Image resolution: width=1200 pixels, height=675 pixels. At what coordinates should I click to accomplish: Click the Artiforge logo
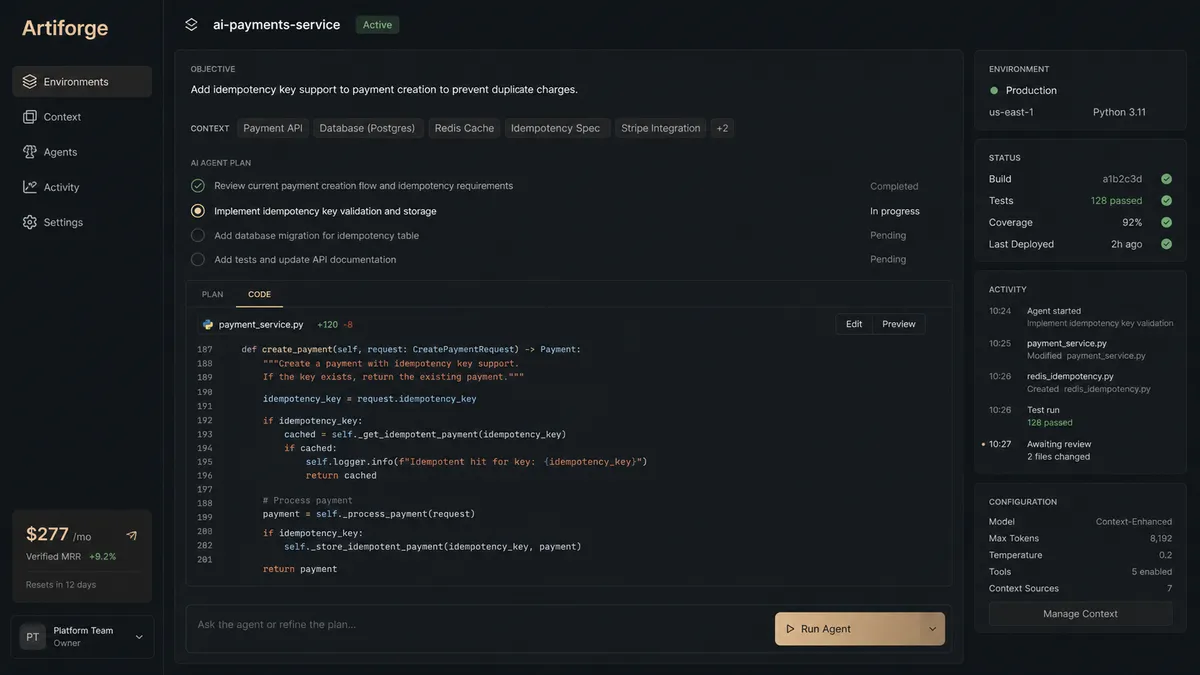(65, 28)
